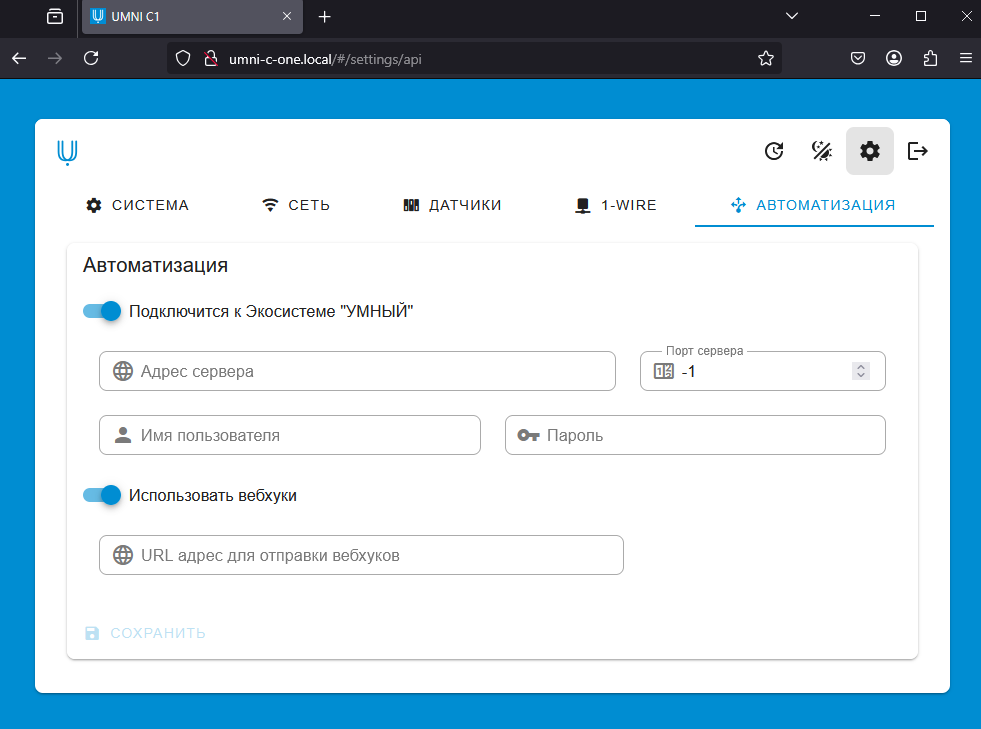The image size is (981, 729).
Task: Open the ДАТЧИКИ tab
Action: [x=452, y=205]
